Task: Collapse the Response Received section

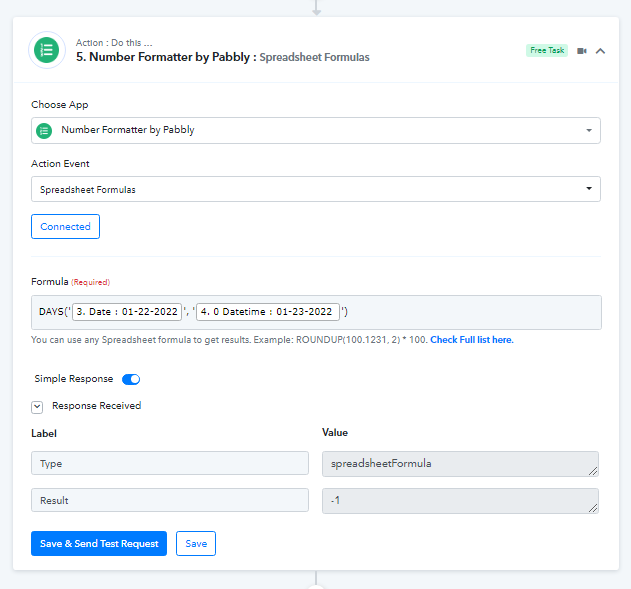Action: pyautogui.click(x=37, y=407)
